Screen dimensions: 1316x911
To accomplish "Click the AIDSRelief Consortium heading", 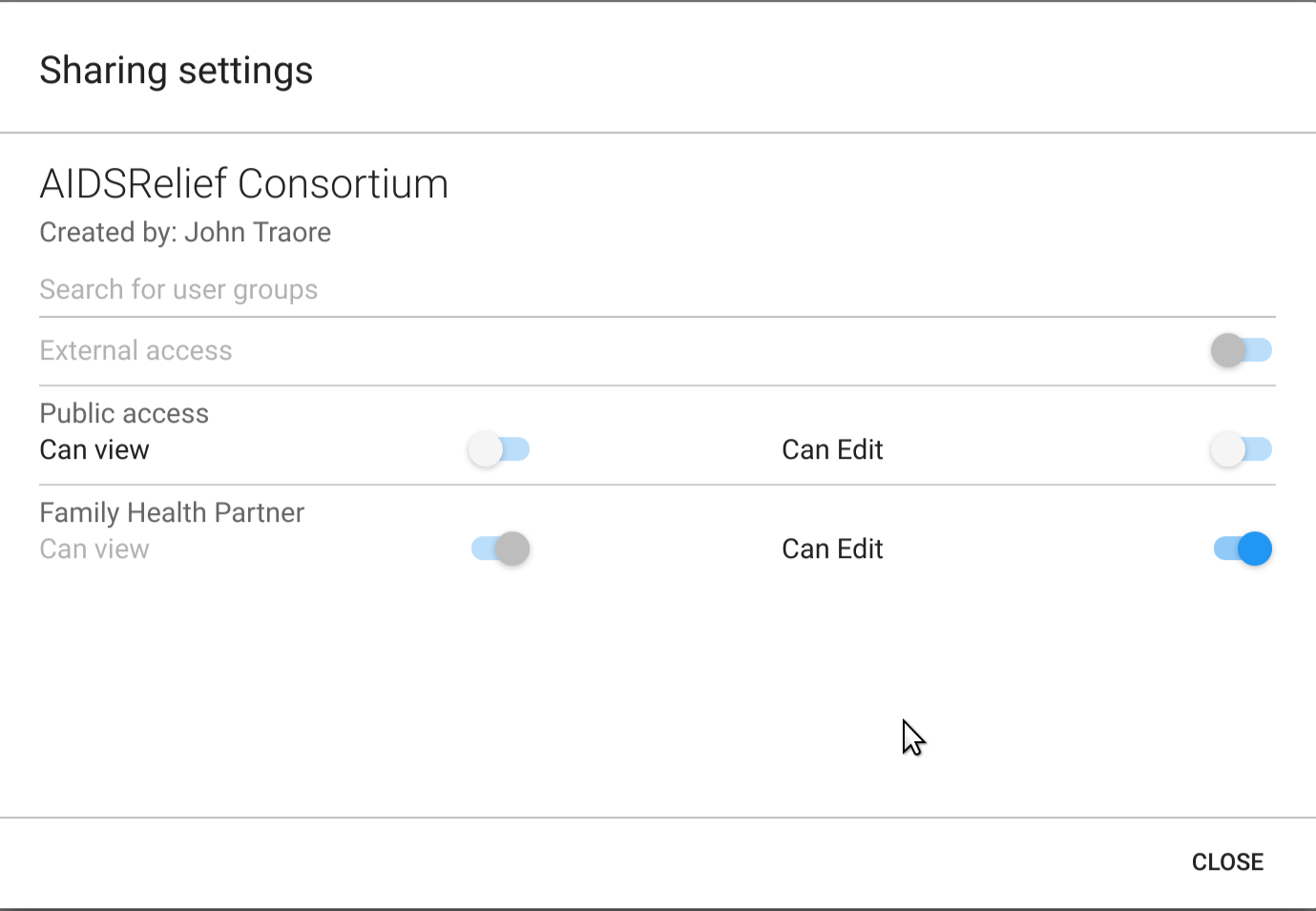I will [244, 183].
